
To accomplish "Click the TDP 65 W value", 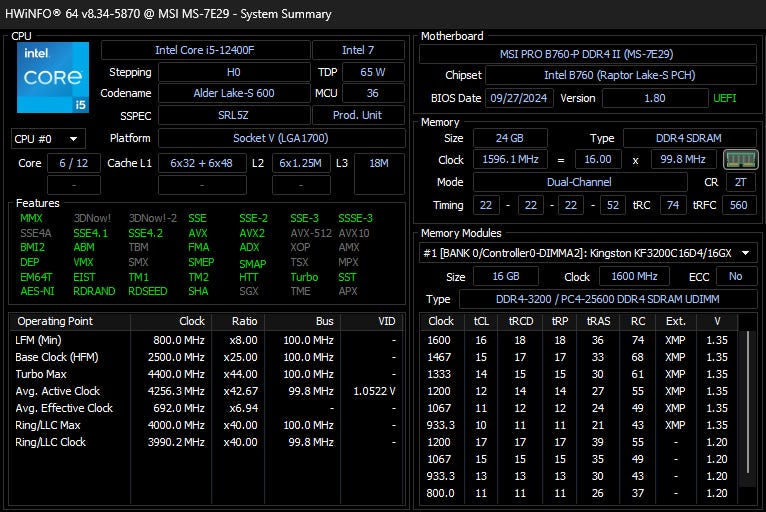I will pos(373,72).
